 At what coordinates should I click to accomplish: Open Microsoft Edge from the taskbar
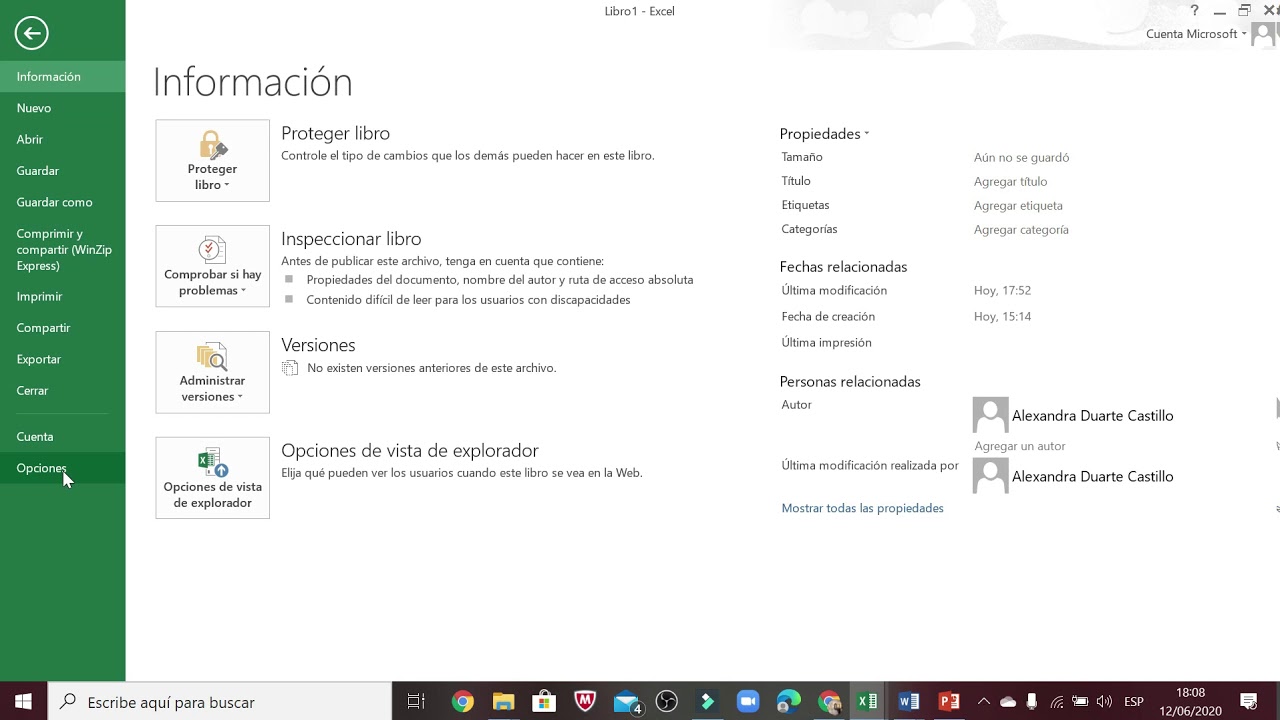pos(789,702)
